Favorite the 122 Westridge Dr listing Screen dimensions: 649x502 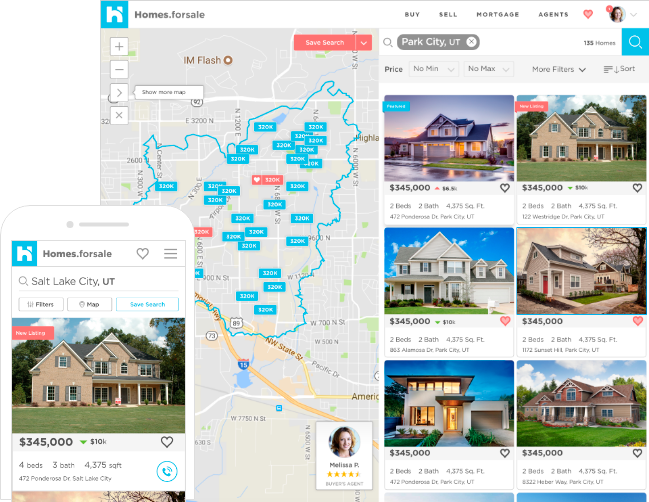pyautogui.click(x=637, y=187)
